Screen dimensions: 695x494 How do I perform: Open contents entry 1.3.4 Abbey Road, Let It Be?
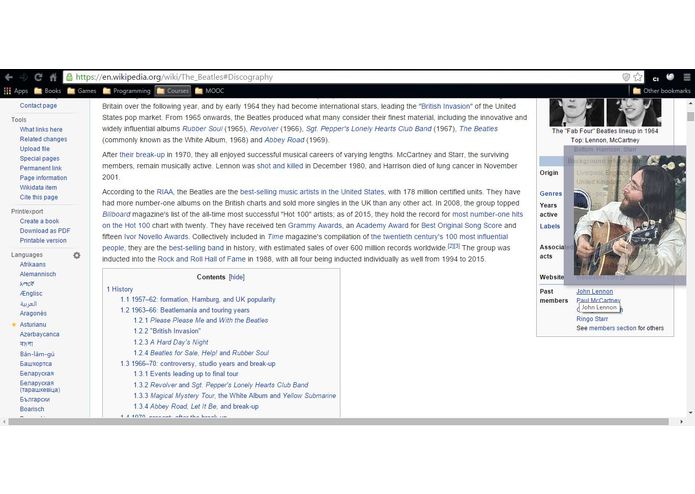coord(196,406)
